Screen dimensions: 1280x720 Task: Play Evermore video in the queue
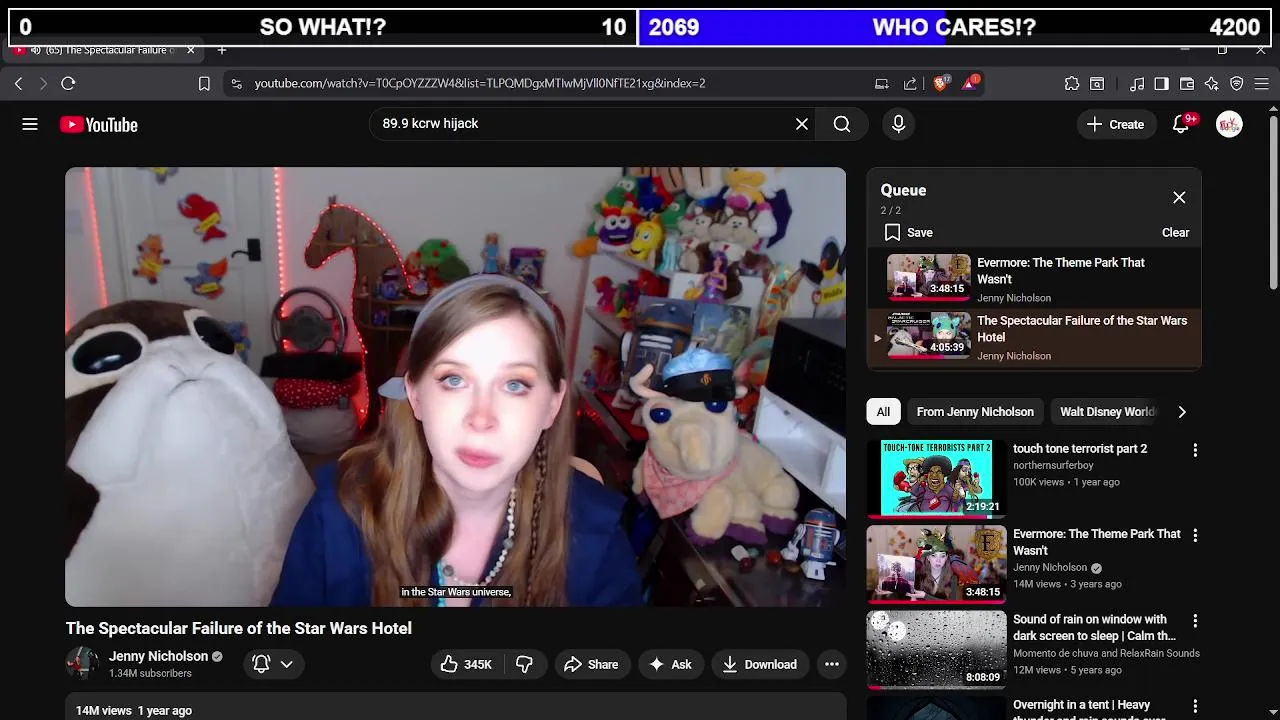(1034, 280)
